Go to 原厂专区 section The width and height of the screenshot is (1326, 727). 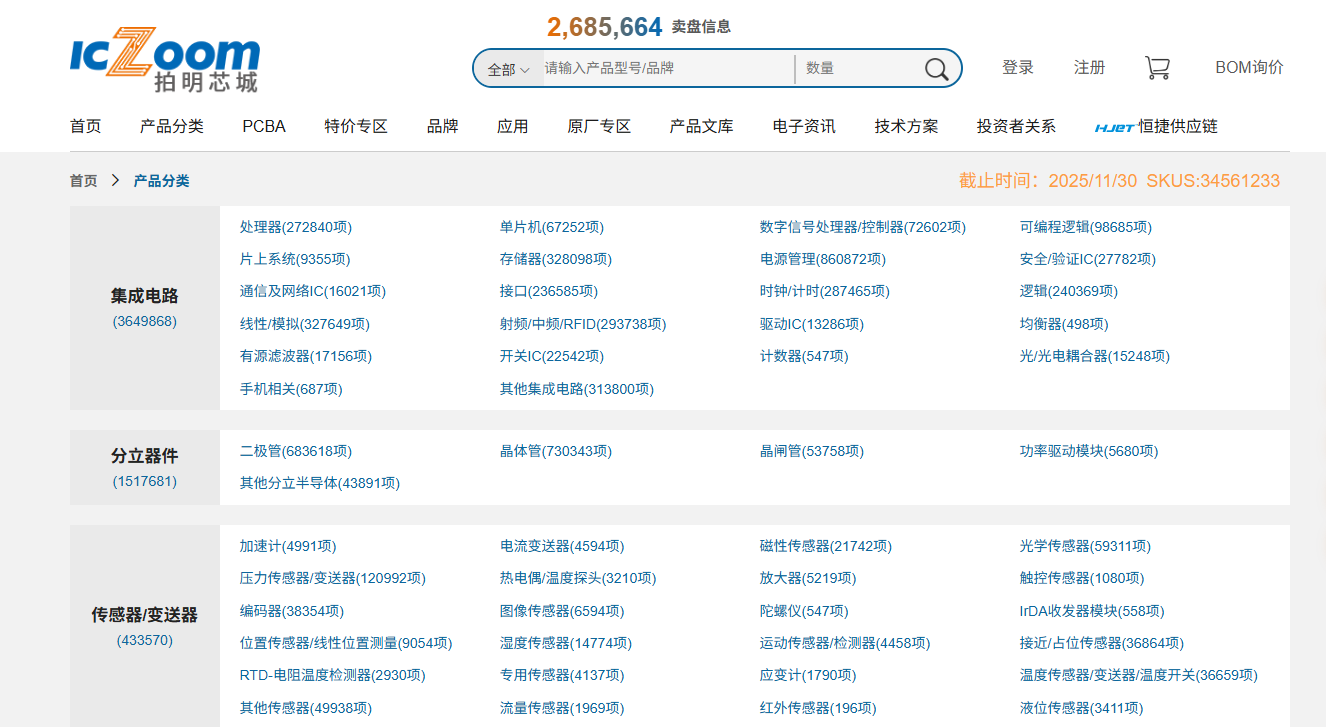tap(599, 126)
